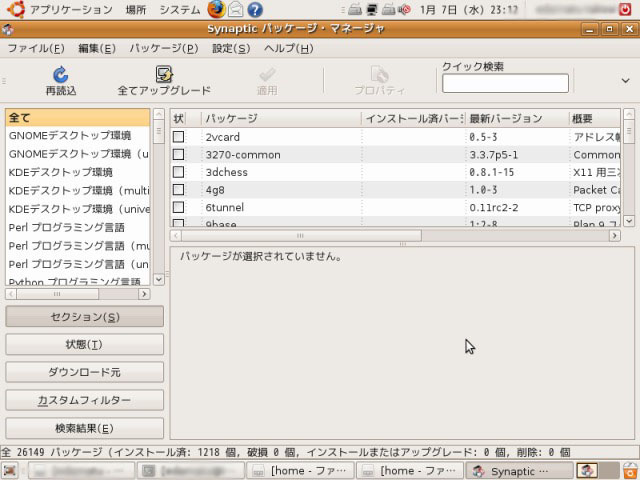Click the クイック検索 input field
This screenshot has height=480, width=640.
point(505,83)
